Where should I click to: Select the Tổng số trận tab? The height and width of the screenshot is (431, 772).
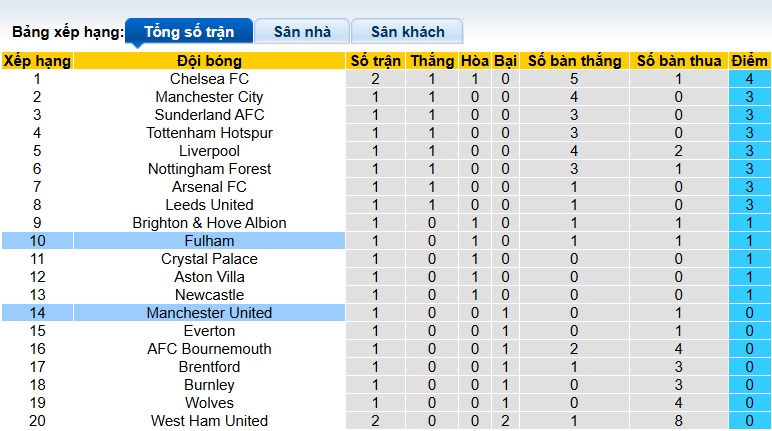(189, 32)
